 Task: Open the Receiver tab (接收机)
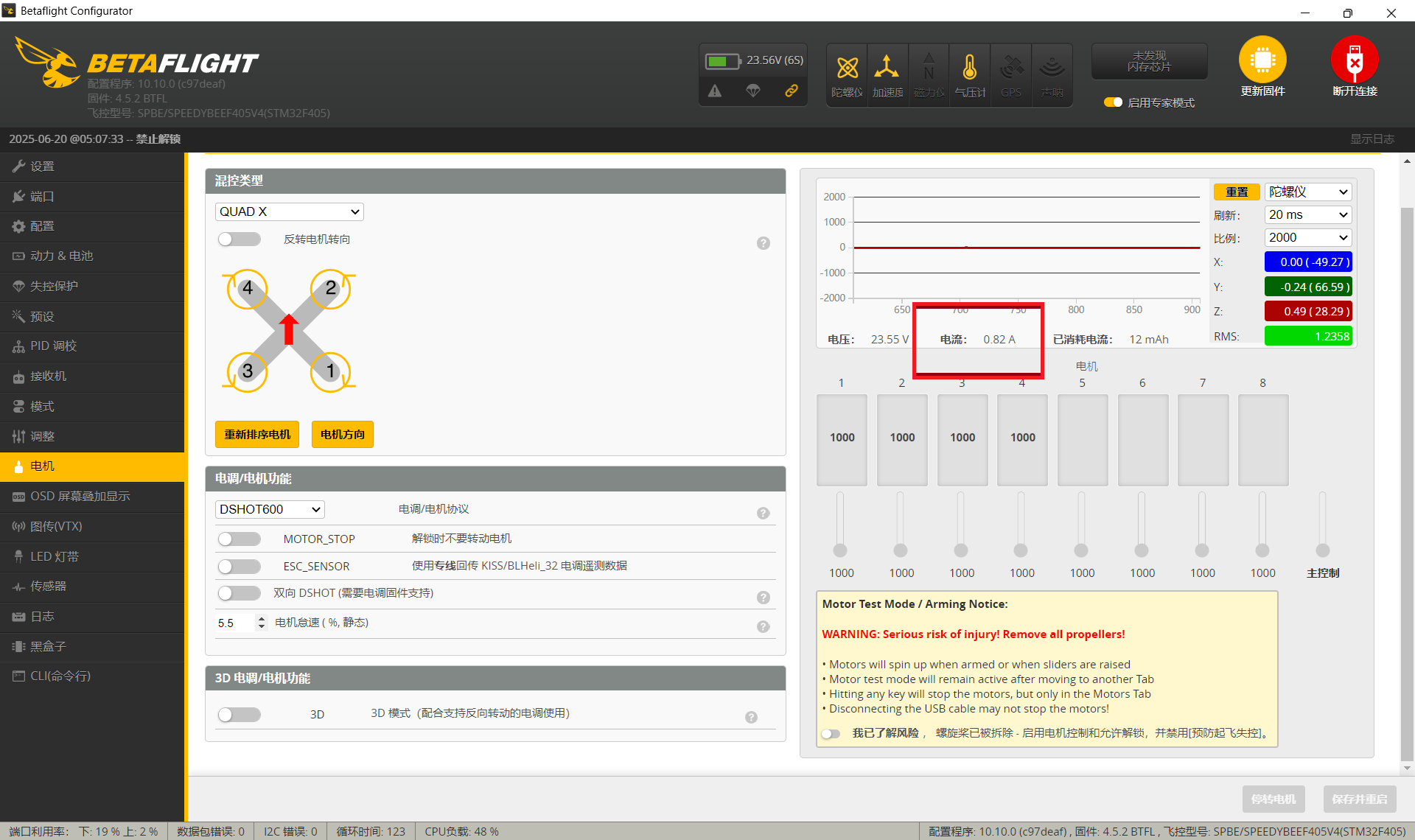[x=92, y=377]
